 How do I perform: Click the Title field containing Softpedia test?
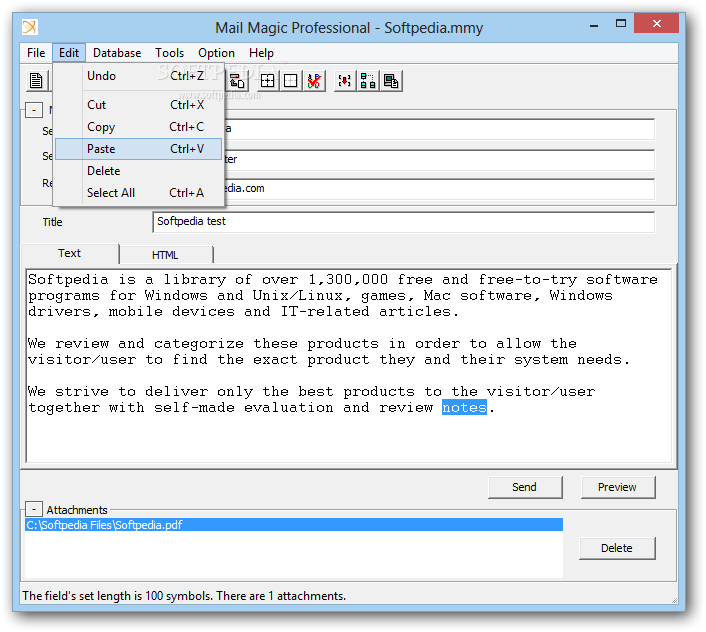(x=404, y=222)
